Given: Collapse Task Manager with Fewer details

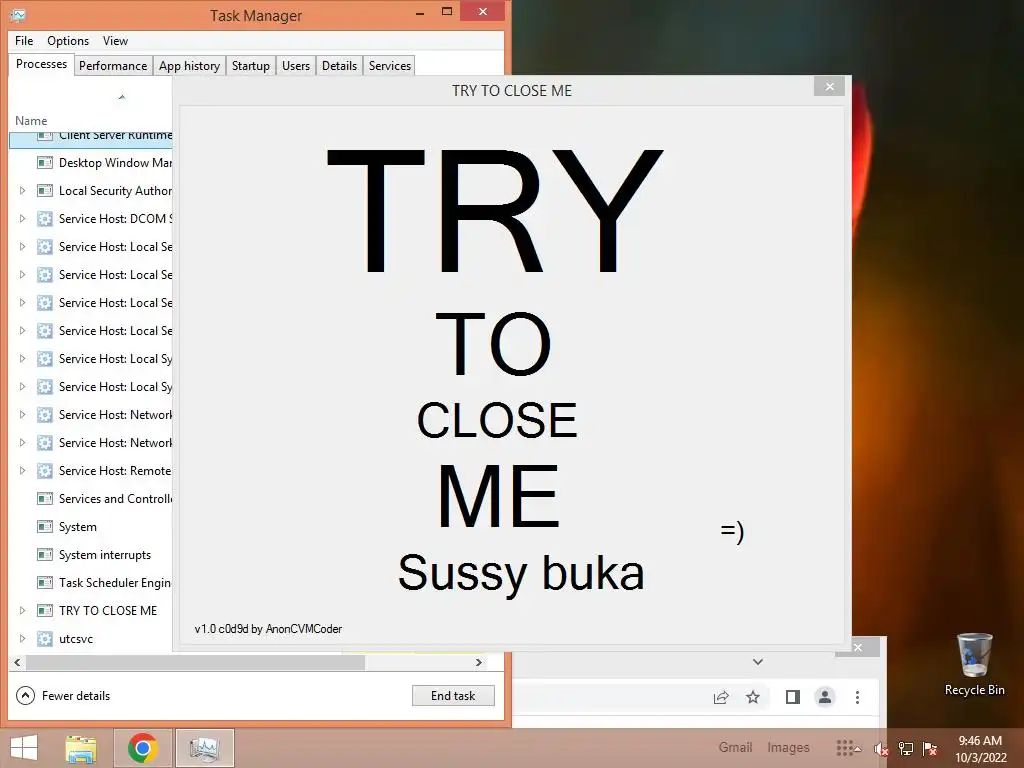Looking at the screenshot, I should [63, 696].
